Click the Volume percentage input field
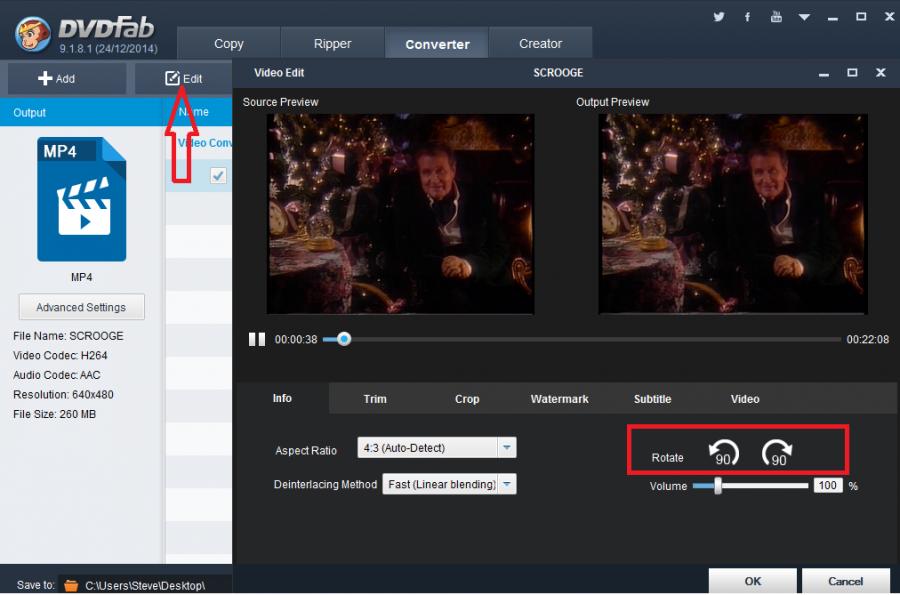Viewport: 900px width, 595px height. (x=827, y=486)
